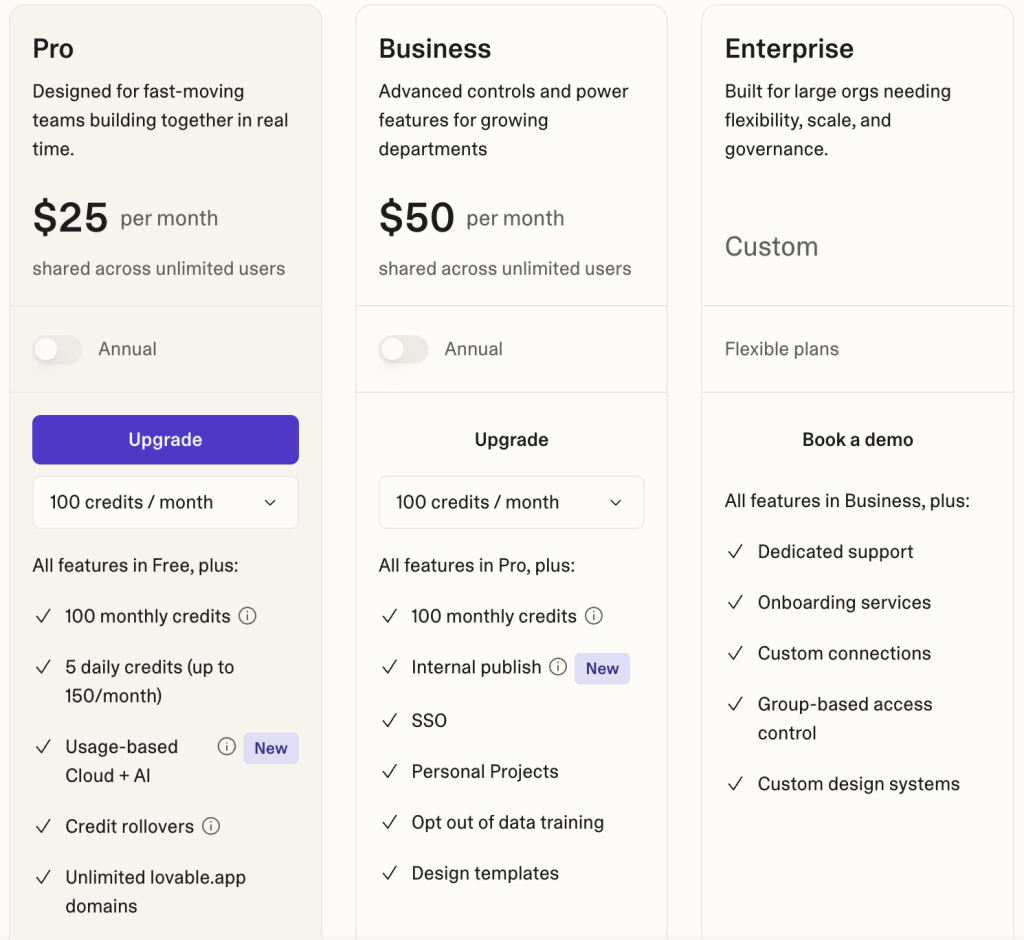
Task: Click checkmark icon beside Custom design systems
Action: [736, 784]
